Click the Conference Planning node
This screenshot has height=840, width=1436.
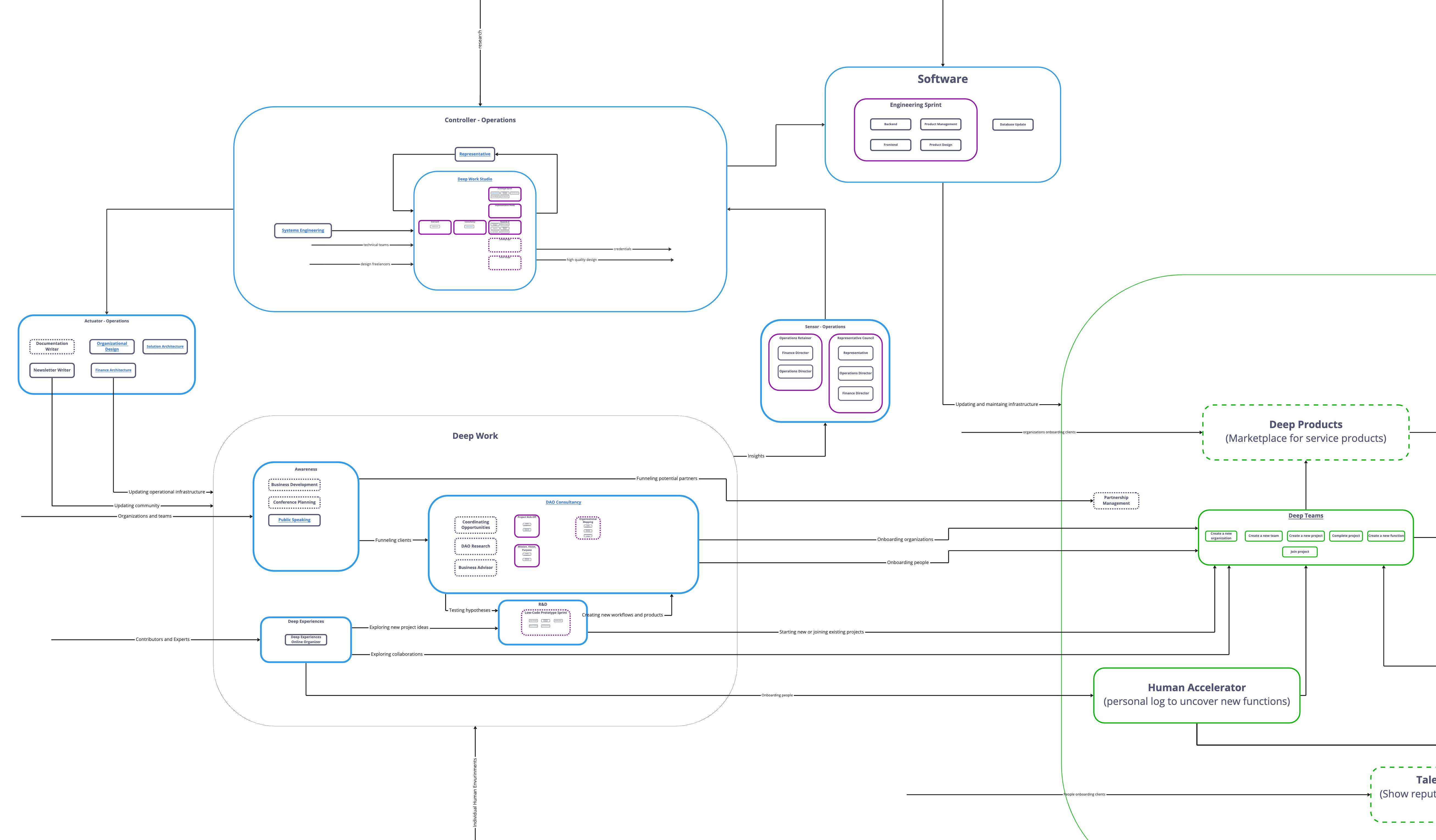coord(294,503)
